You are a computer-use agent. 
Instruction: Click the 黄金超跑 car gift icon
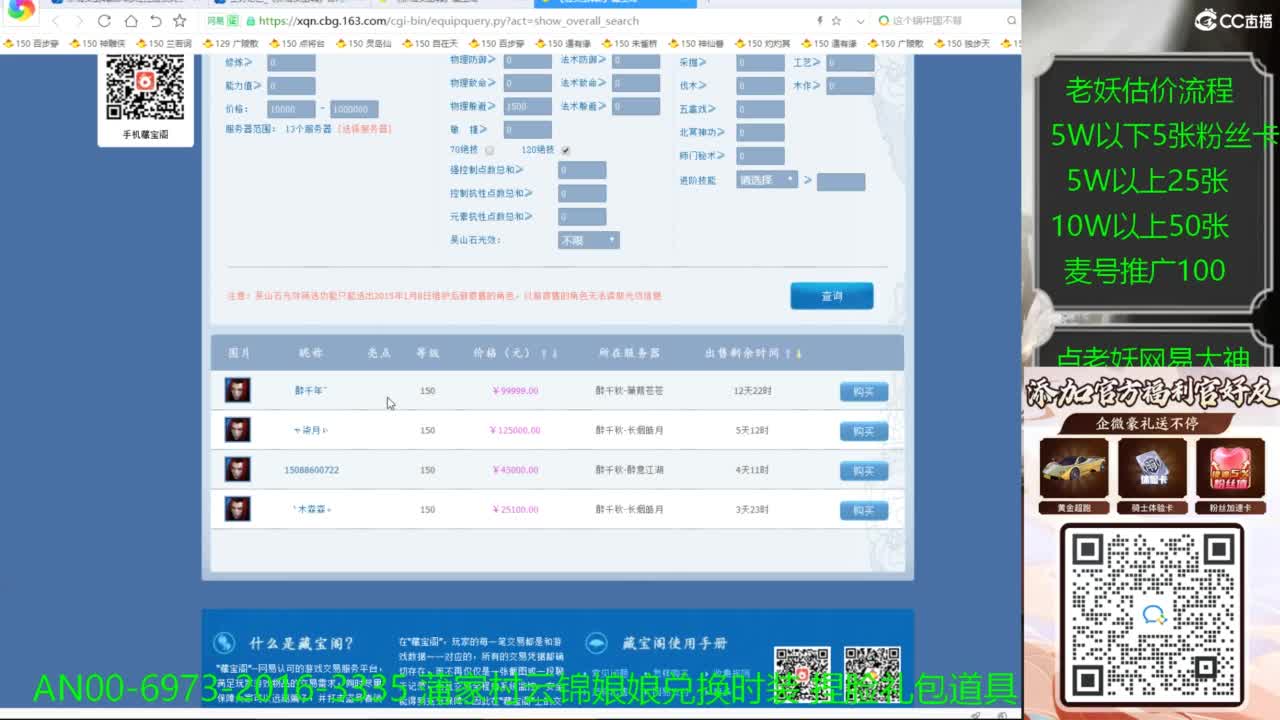(x=1073, y=470)
